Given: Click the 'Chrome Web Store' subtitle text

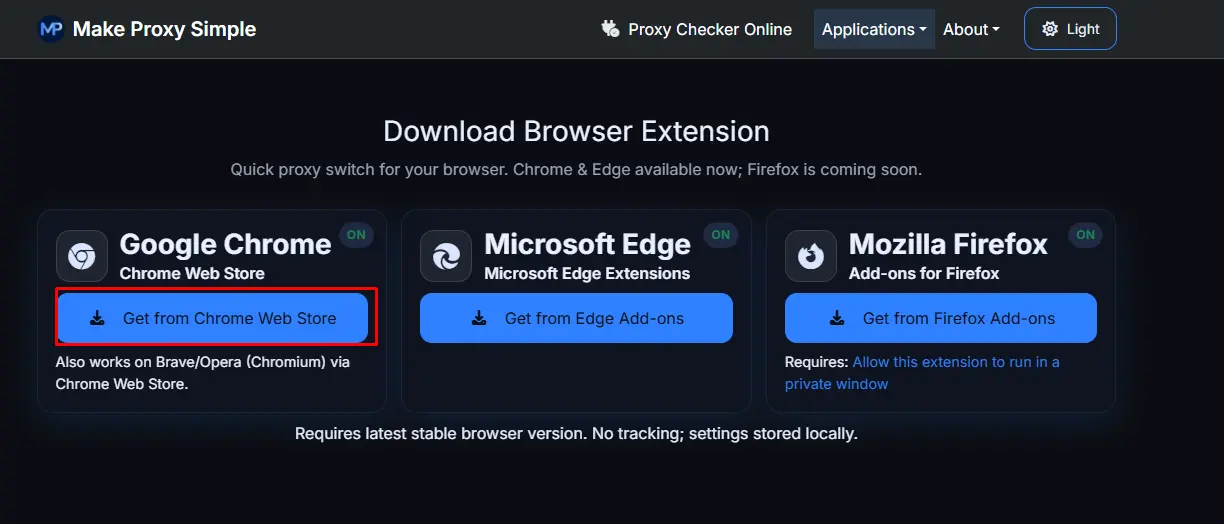Looking at the screenshot, I should tap(191, 273).
